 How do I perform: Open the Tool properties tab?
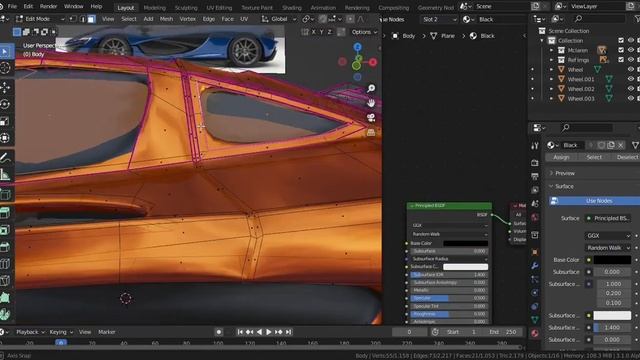[x=535, y=146]
